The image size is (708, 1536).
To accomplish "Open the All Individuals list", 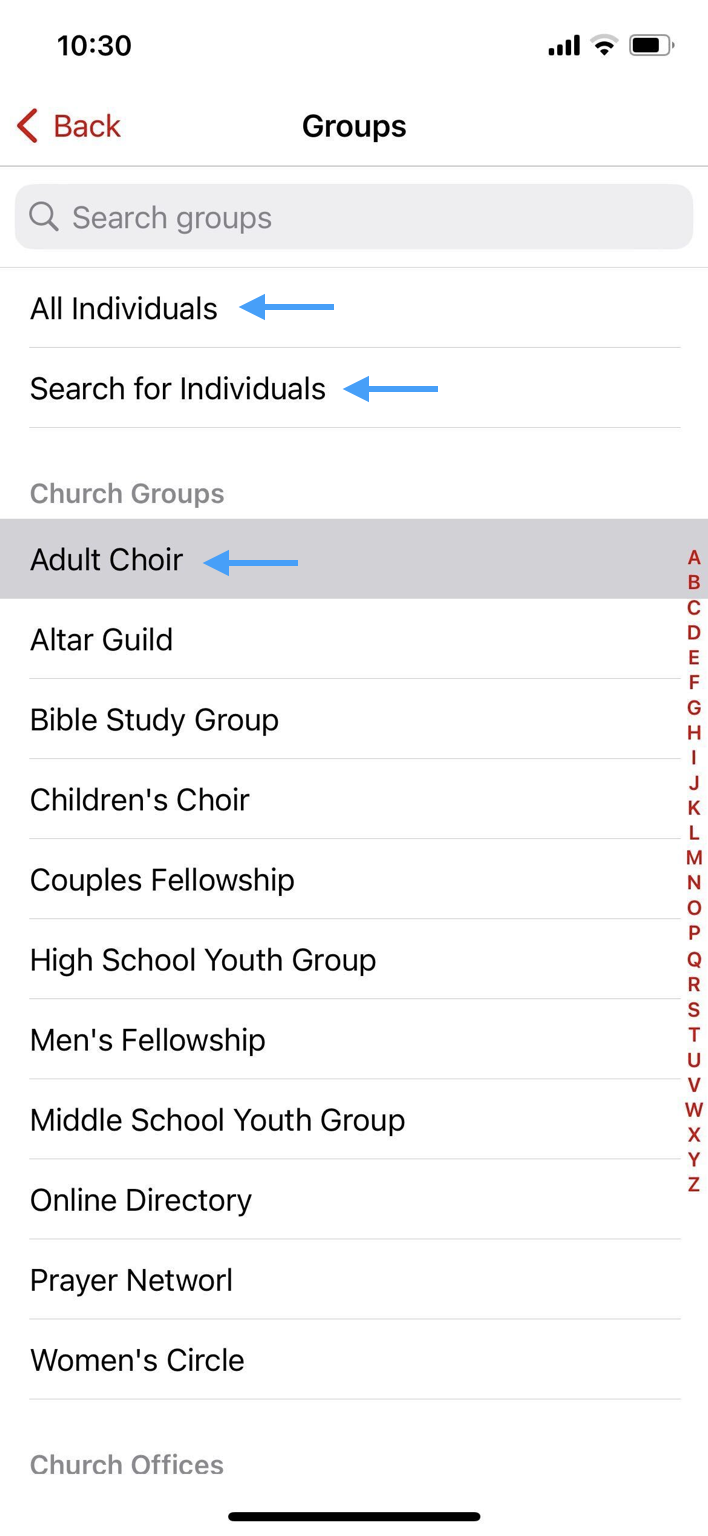I will tap(124, 308).
